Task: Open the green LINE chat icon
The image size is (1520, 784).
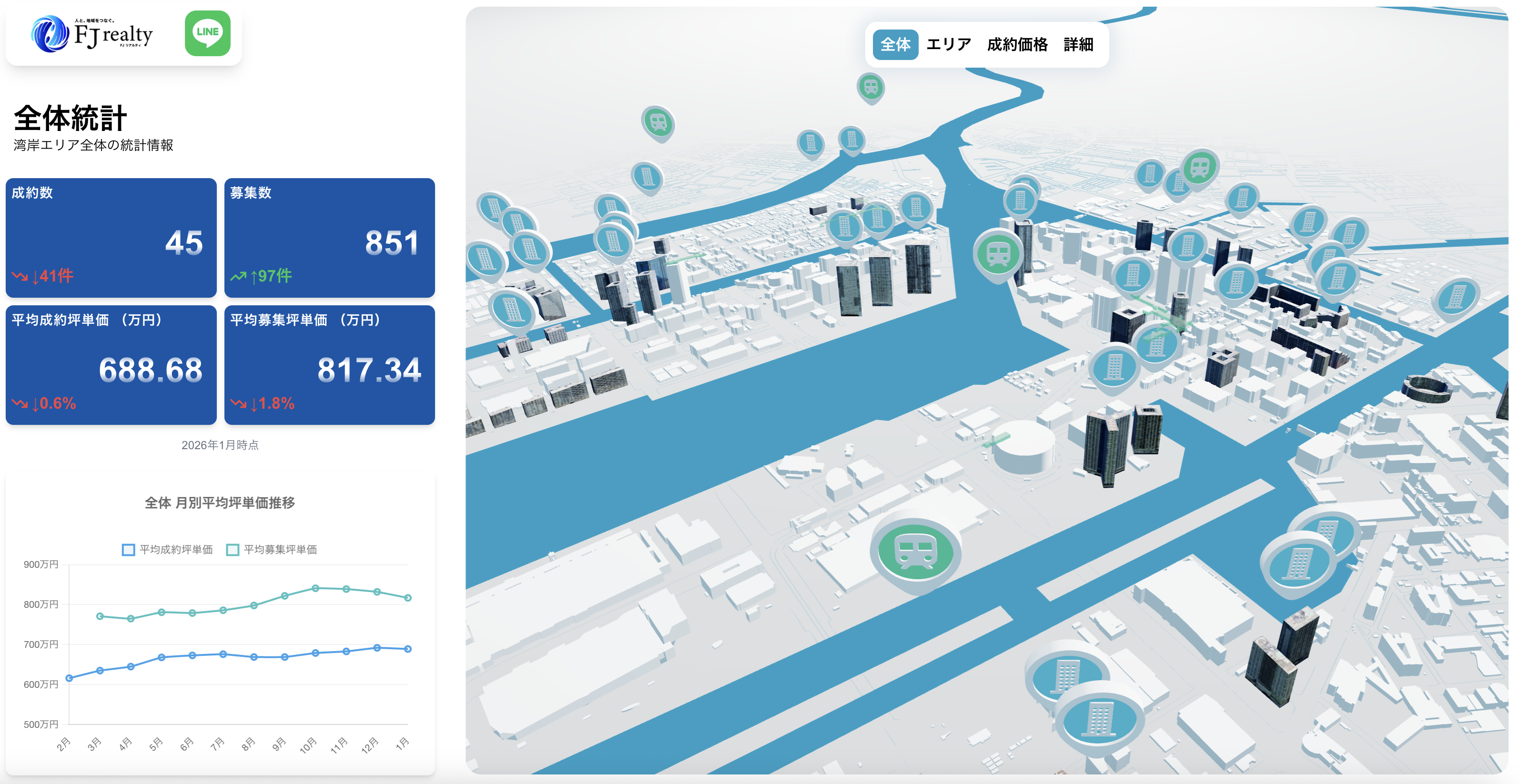Action: [x=207, y=33]
